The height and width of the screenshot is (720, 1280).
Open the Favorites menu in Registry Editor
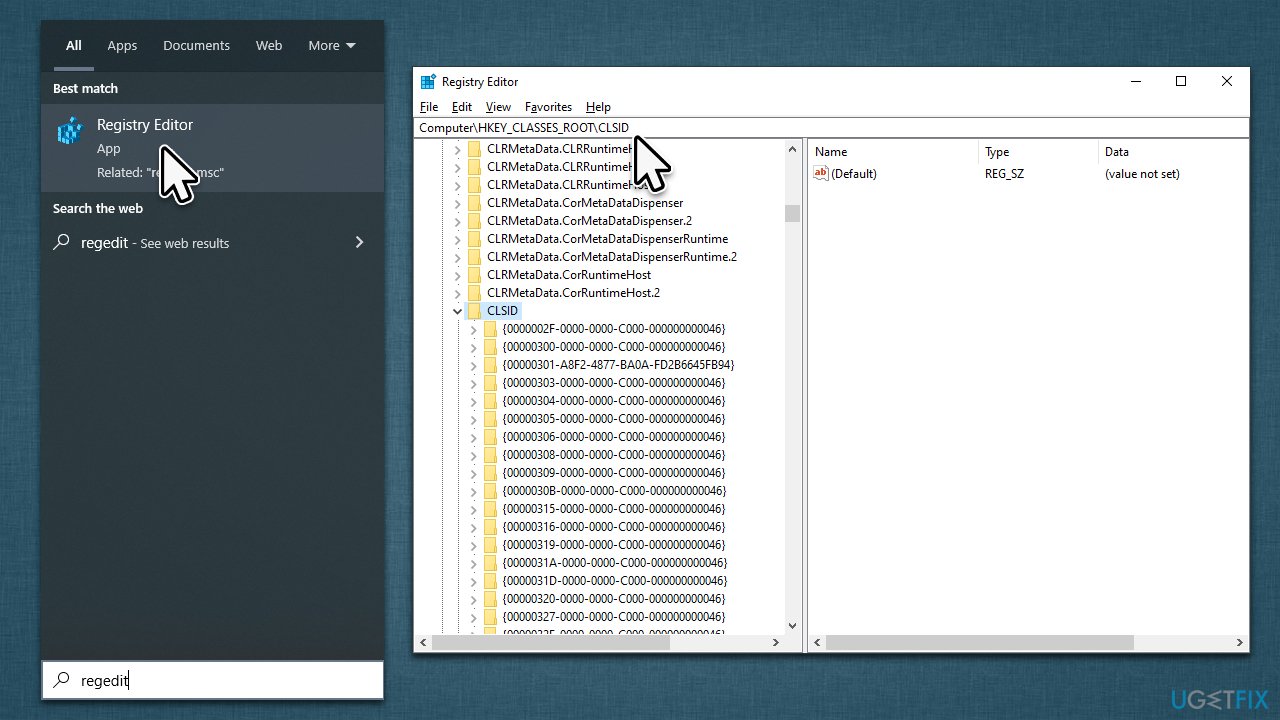pos(549,107)
